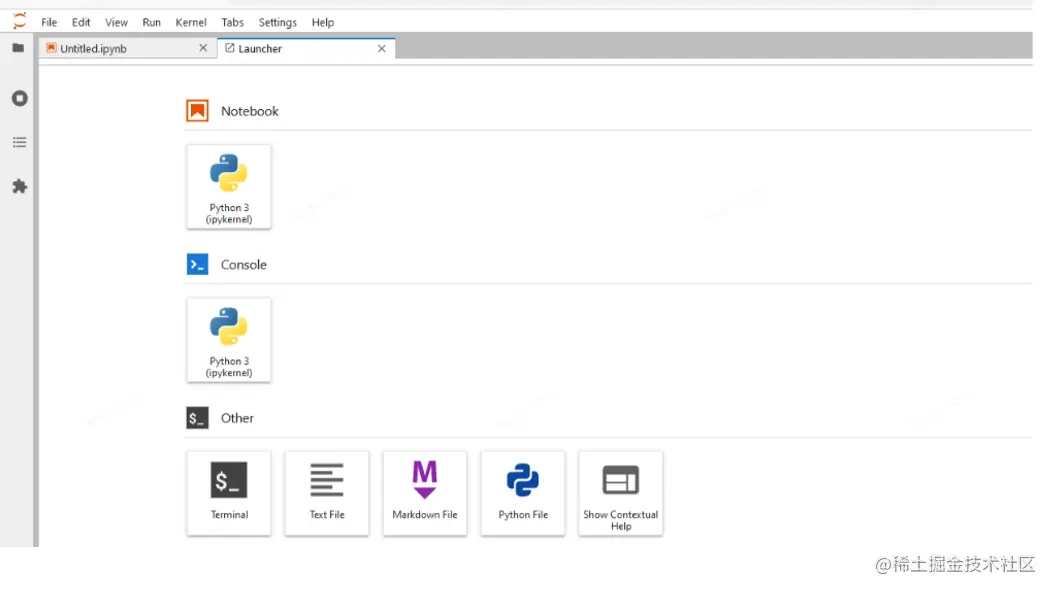Click the Jupyter logo icon

pos(19,21)
